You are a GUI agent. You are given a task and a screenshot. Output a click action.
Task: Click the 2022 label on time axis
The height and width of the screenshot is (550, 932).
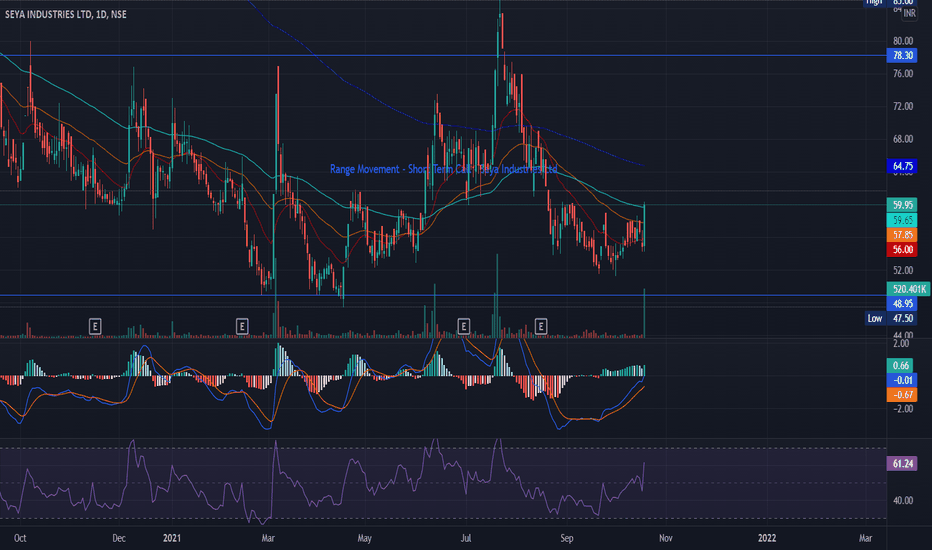point(767,538)
